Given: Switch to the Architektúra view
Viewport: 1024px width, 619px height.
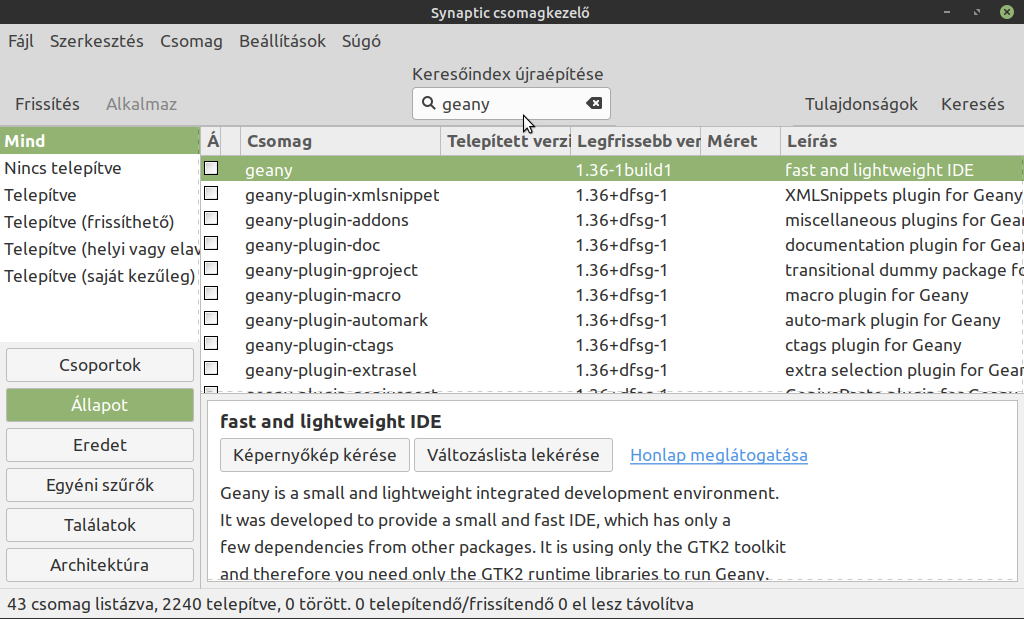Looking at the screenshot, I should [100, 565].
